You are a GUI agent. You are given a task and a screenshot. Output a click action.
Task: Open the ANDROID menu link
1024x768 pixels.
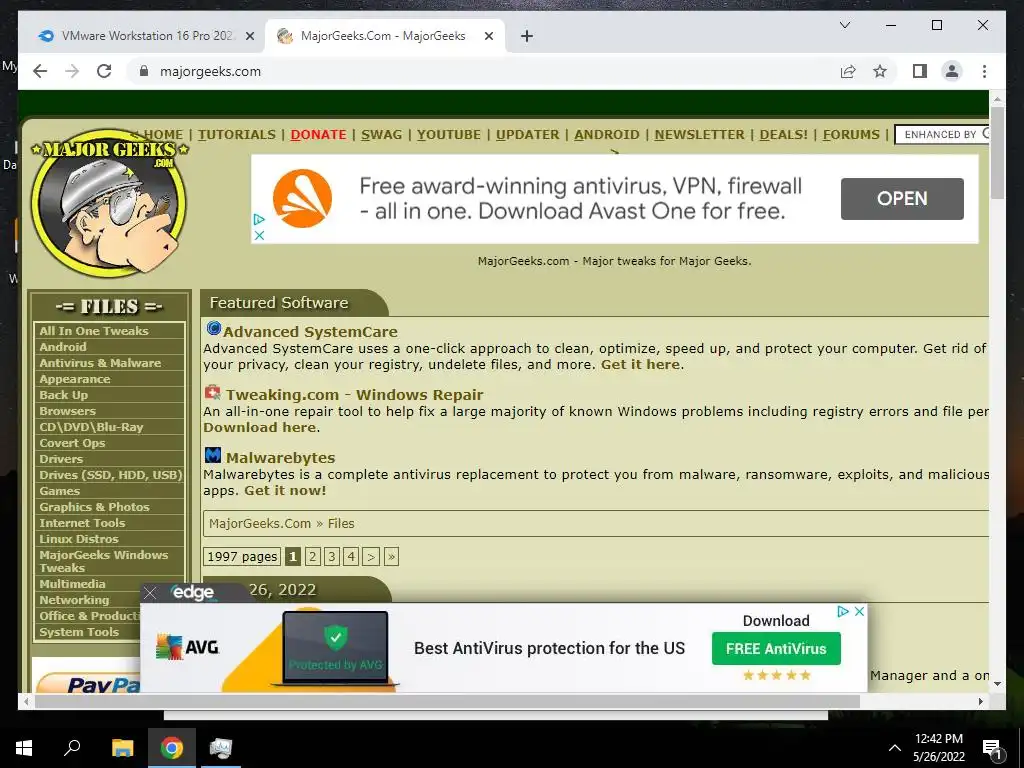(607, 135)
